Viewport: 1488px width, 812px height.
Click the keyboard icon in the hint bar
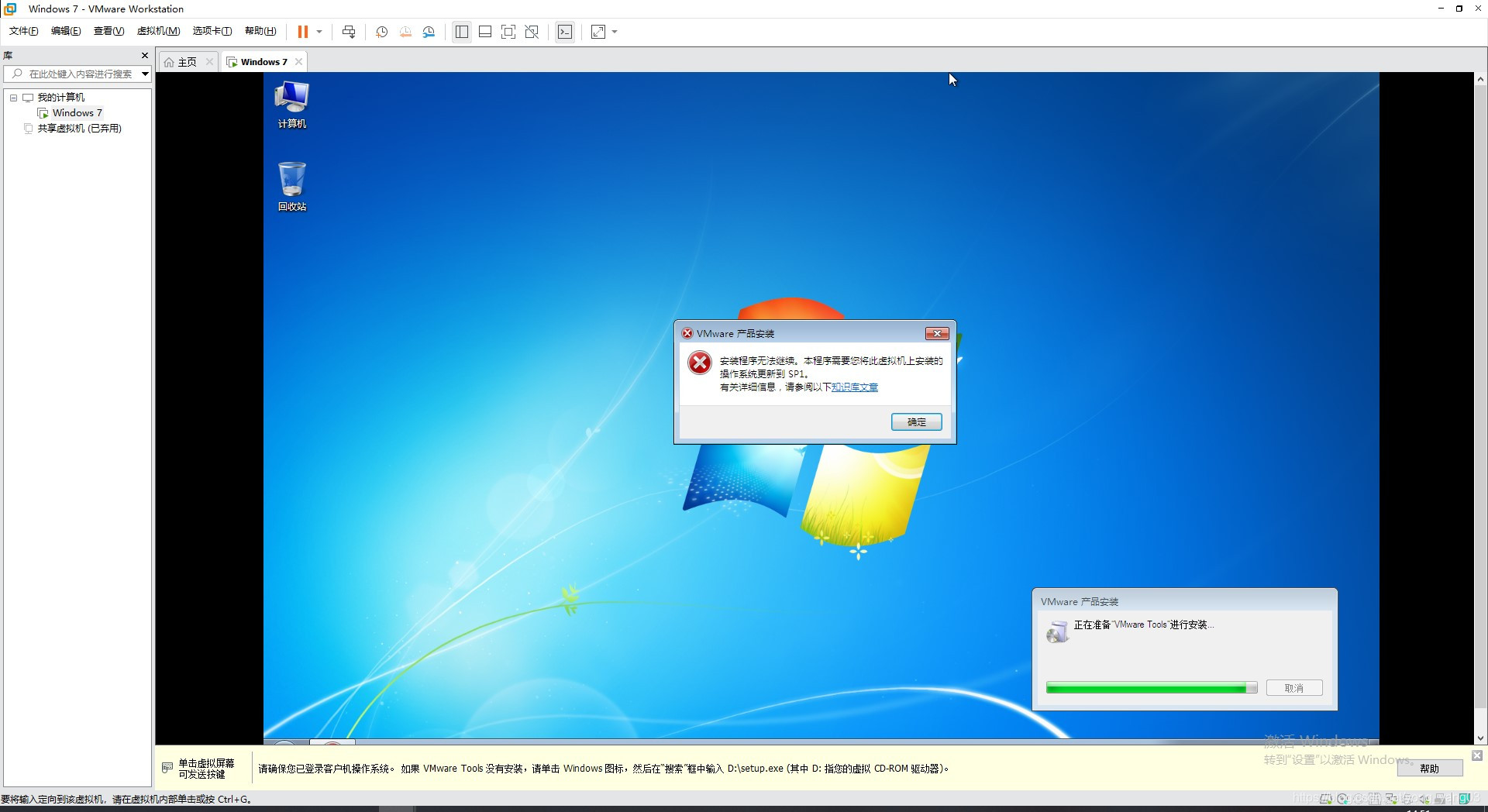(x=167, y=768)
